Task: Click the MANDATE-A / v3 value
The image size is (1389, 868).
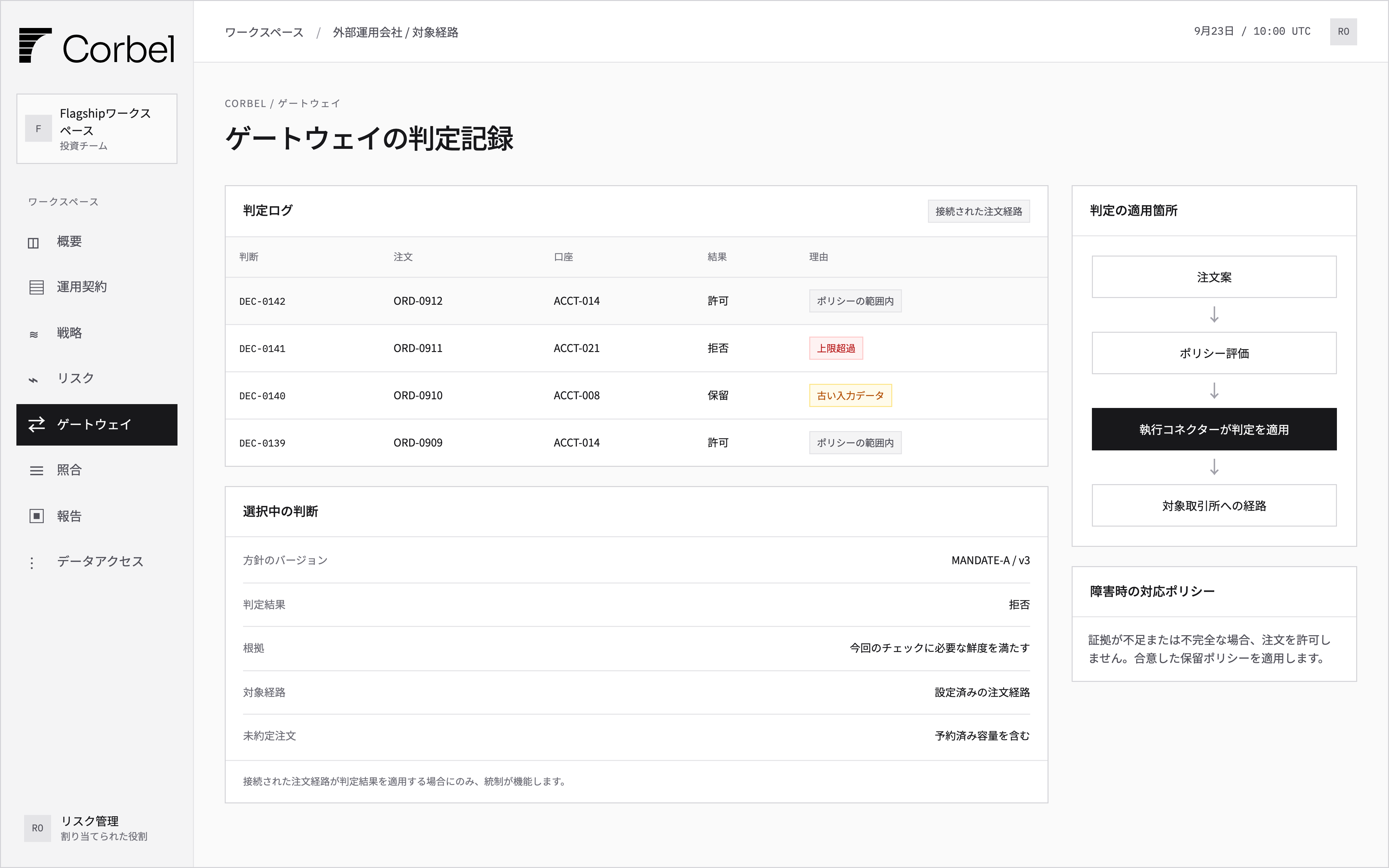Action: (x=990, y=560)
